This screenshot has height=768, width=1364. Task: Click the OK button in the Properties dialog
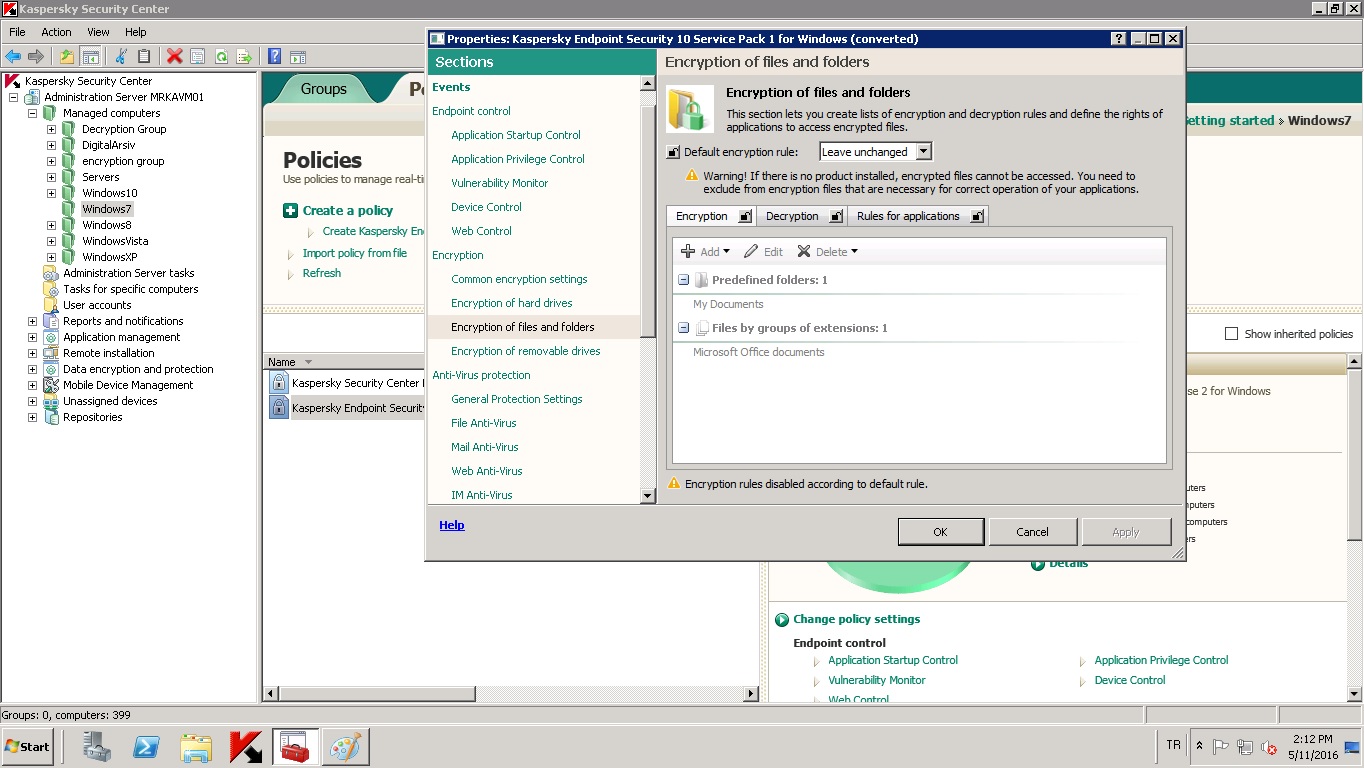[939, 532]
